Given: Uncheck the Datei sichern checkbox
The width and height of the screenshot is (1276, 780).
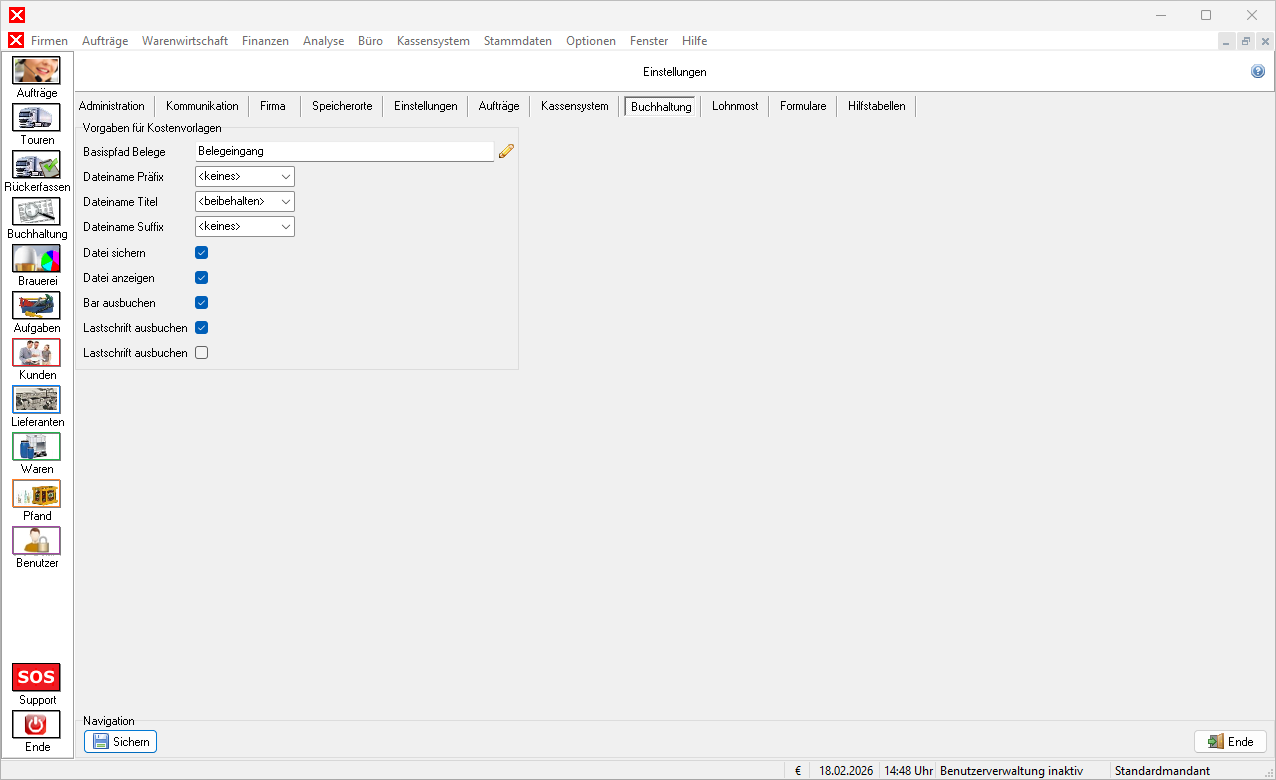Looking at the screenshot, I should pos(201,253).
